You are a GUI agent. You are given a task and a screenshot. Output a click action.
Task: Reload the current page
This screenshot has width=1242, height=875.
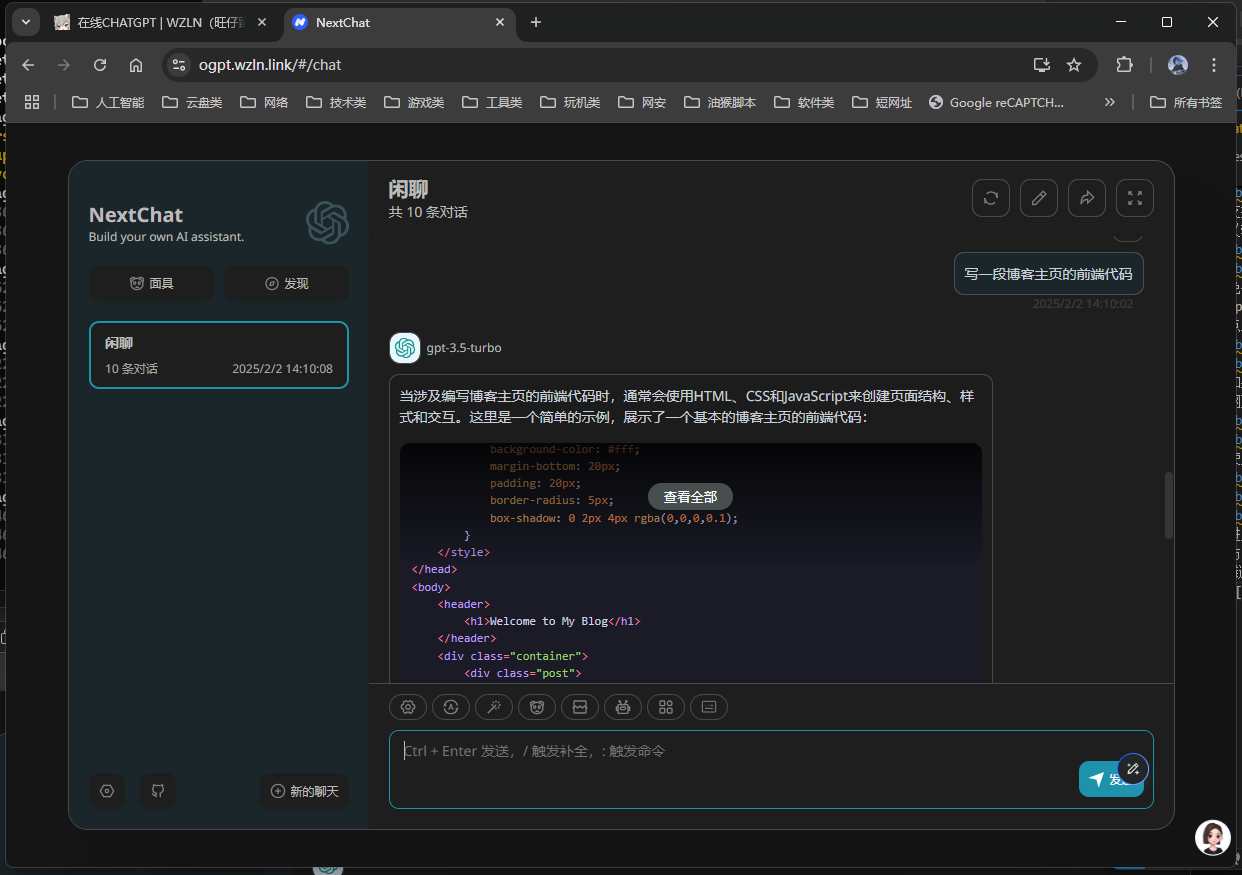(x=100, y=65)
